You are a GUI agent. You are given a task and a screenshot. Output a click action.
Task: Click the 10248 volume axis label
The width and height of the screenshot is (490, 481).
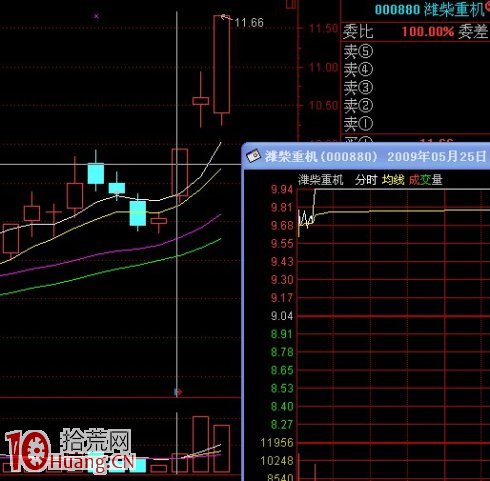277,461
